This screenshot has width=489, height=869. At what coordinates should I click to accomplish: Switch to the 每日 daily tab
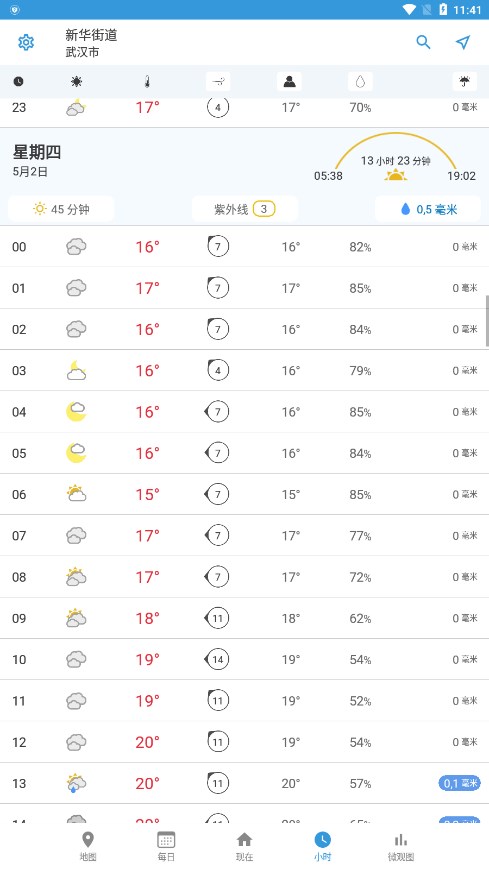click(166, 846)
